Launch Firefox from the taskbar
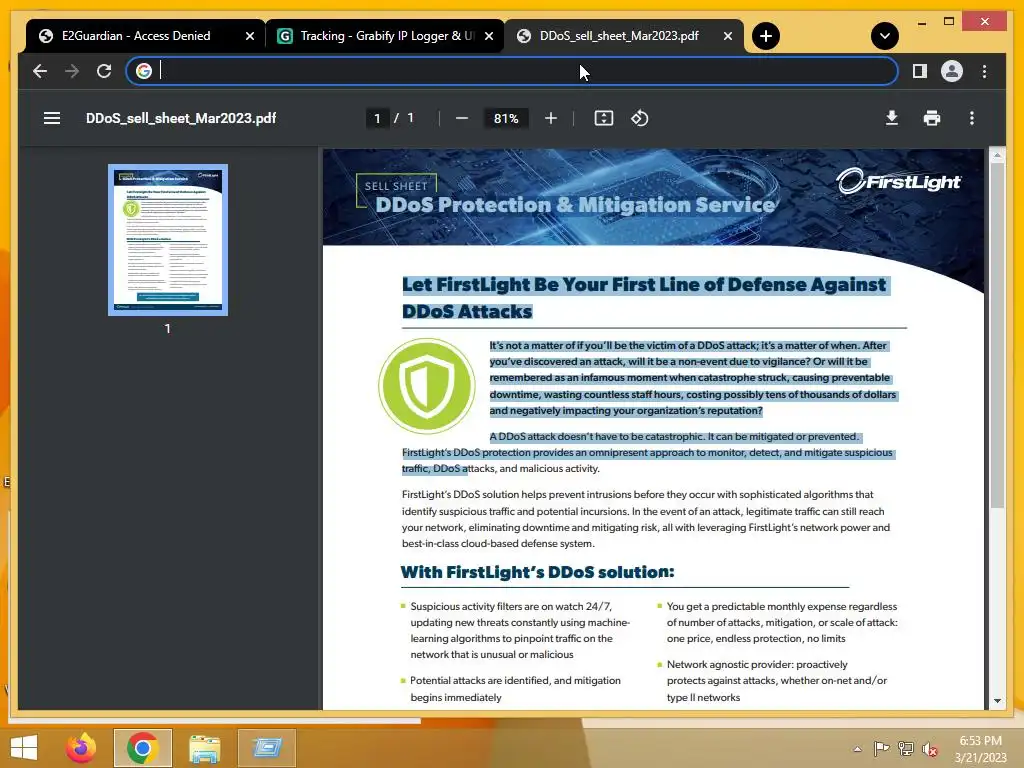 click(x=81, y=748)
